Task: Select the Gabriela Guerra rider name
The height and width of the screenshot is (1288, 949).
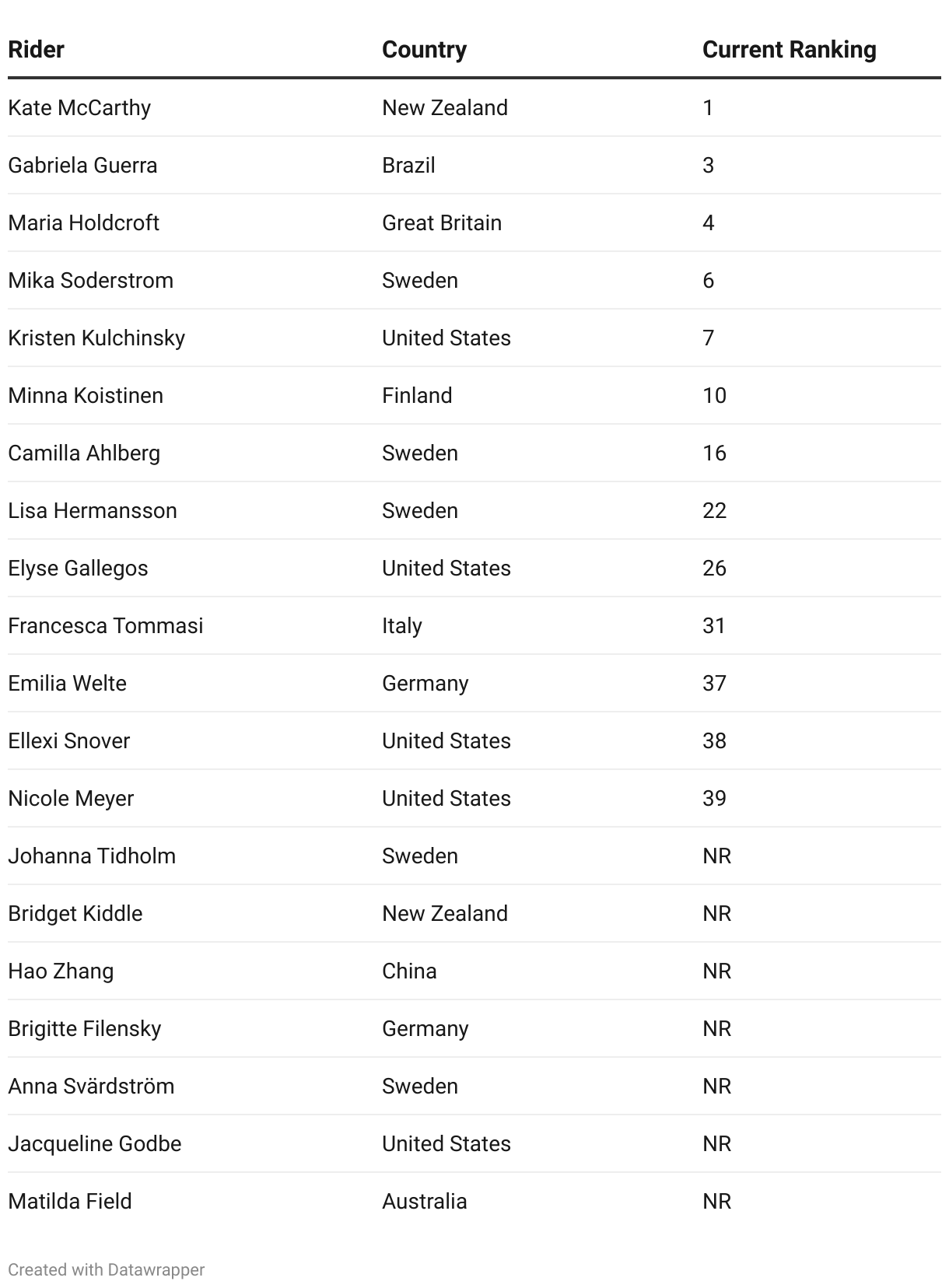Action: 82,165
